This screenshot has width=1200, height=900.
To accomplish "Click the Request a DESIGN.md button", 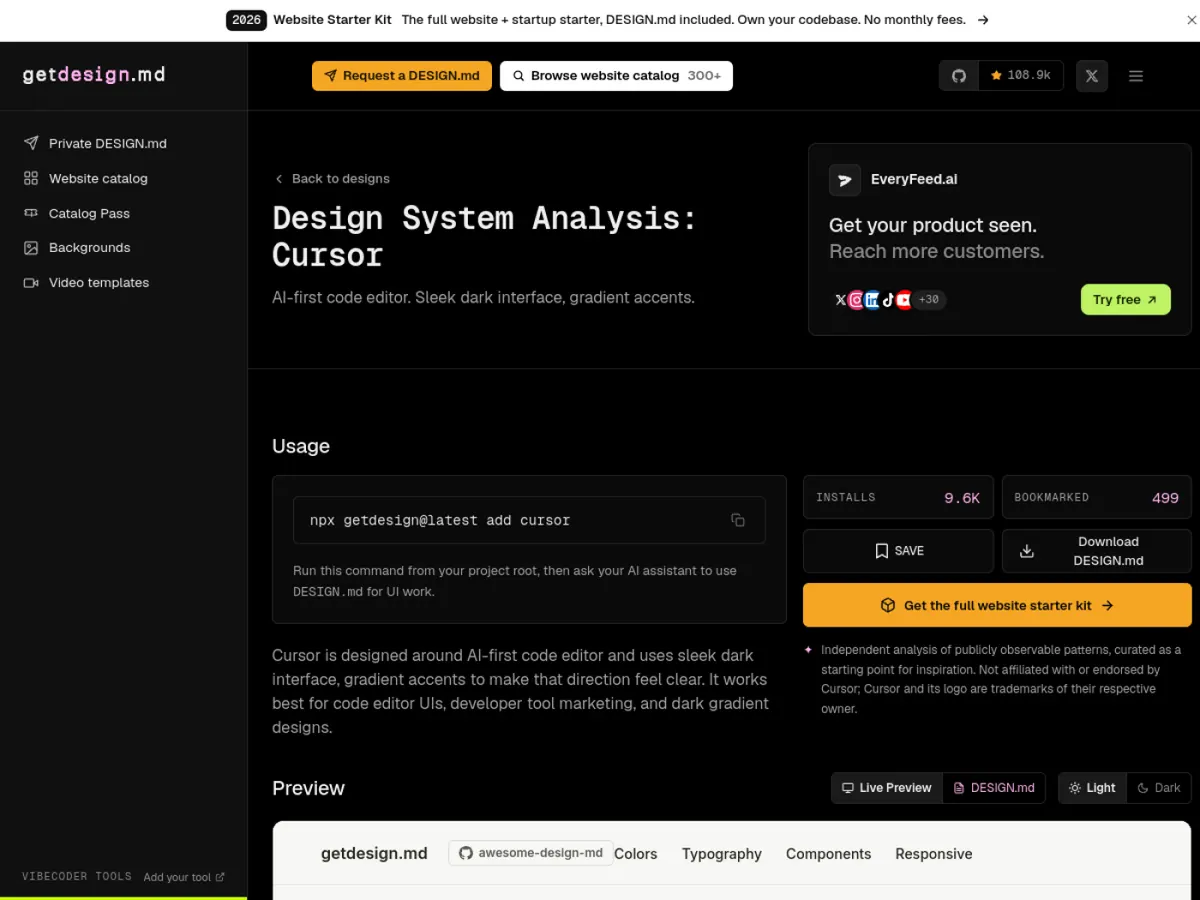I will pyautogui.click(x=402, y=76).
